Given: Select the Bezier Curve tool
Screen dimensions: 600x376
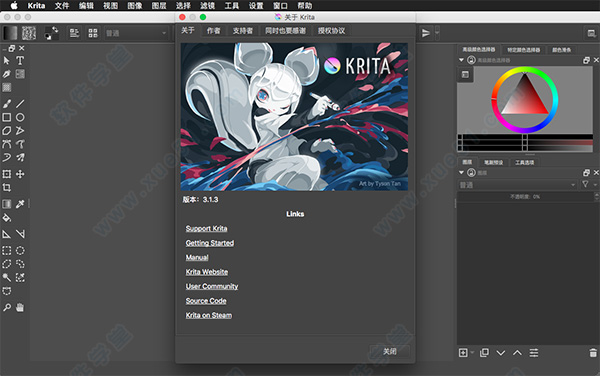Looking at the screenshot, I should coord(7,144).
